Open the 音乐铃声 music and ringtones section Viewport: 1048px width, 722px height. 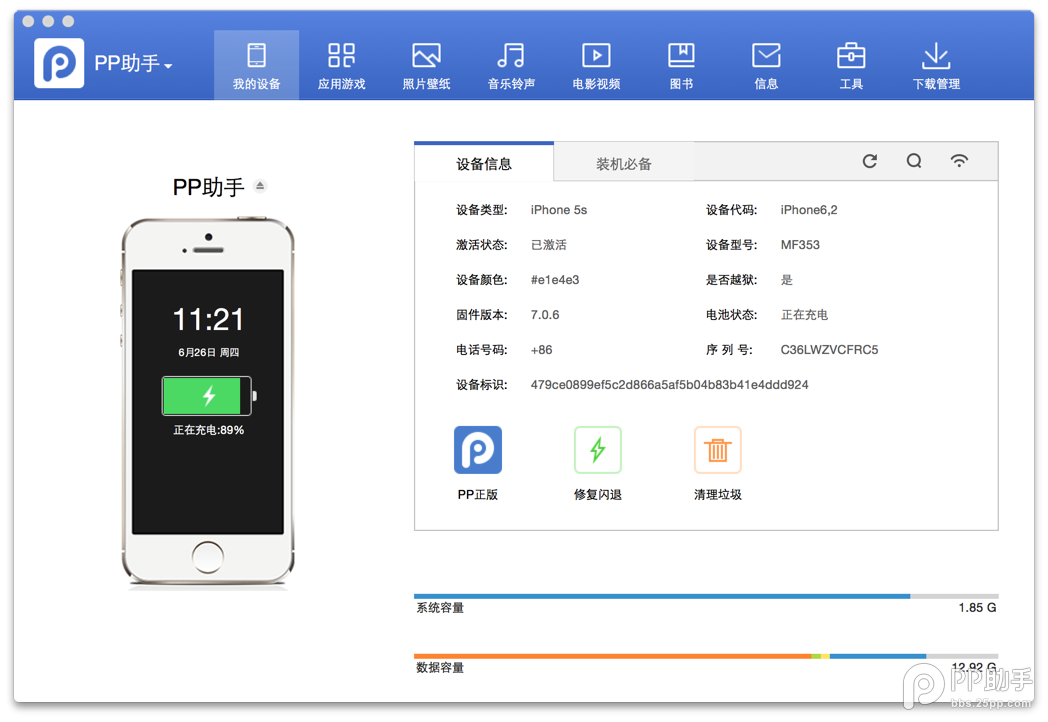[511, 66]
